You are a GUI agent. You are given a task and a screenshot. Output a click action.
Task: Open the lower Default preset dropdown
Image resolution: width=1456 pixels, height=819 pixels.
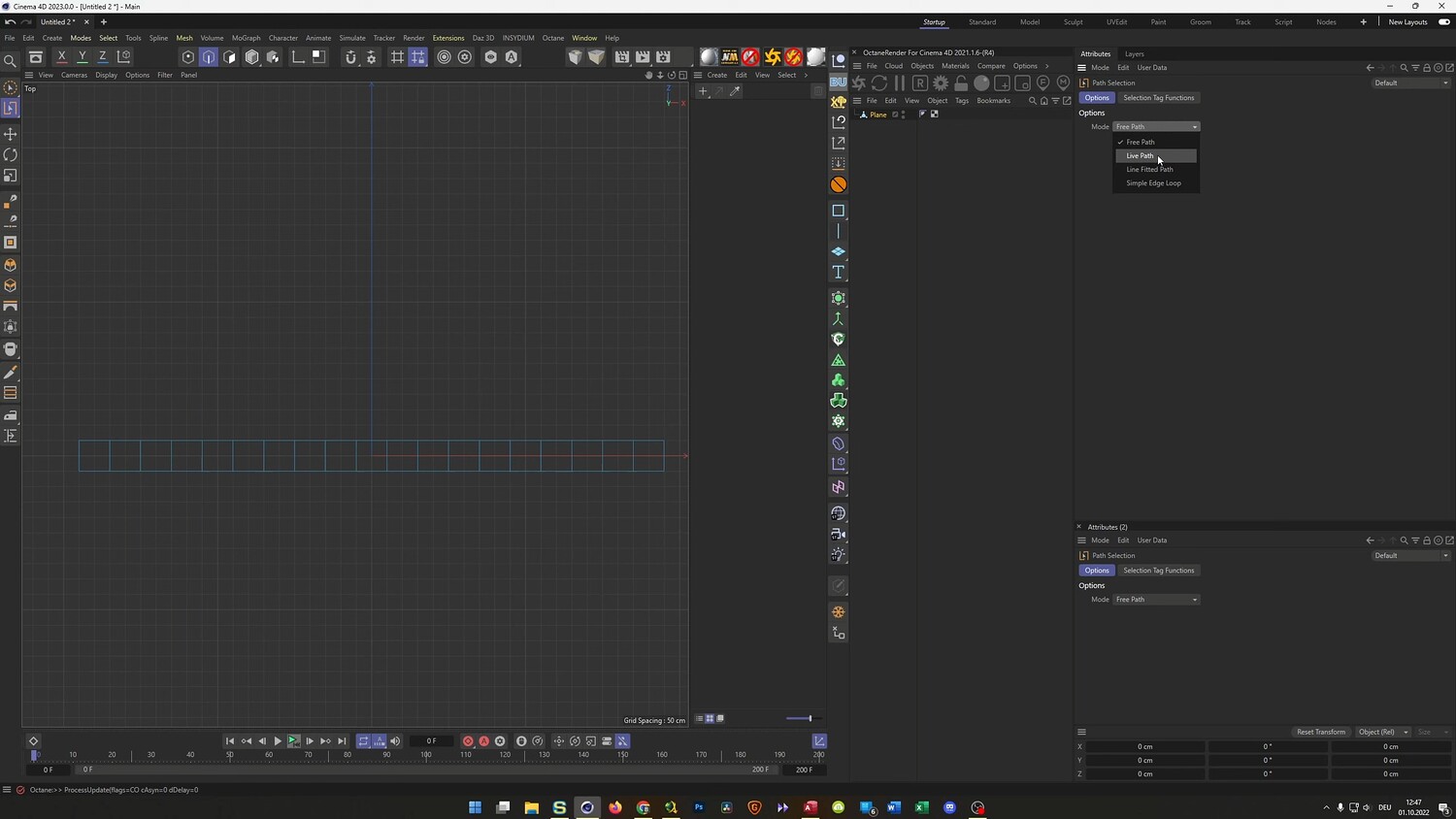coord(1411,556)
